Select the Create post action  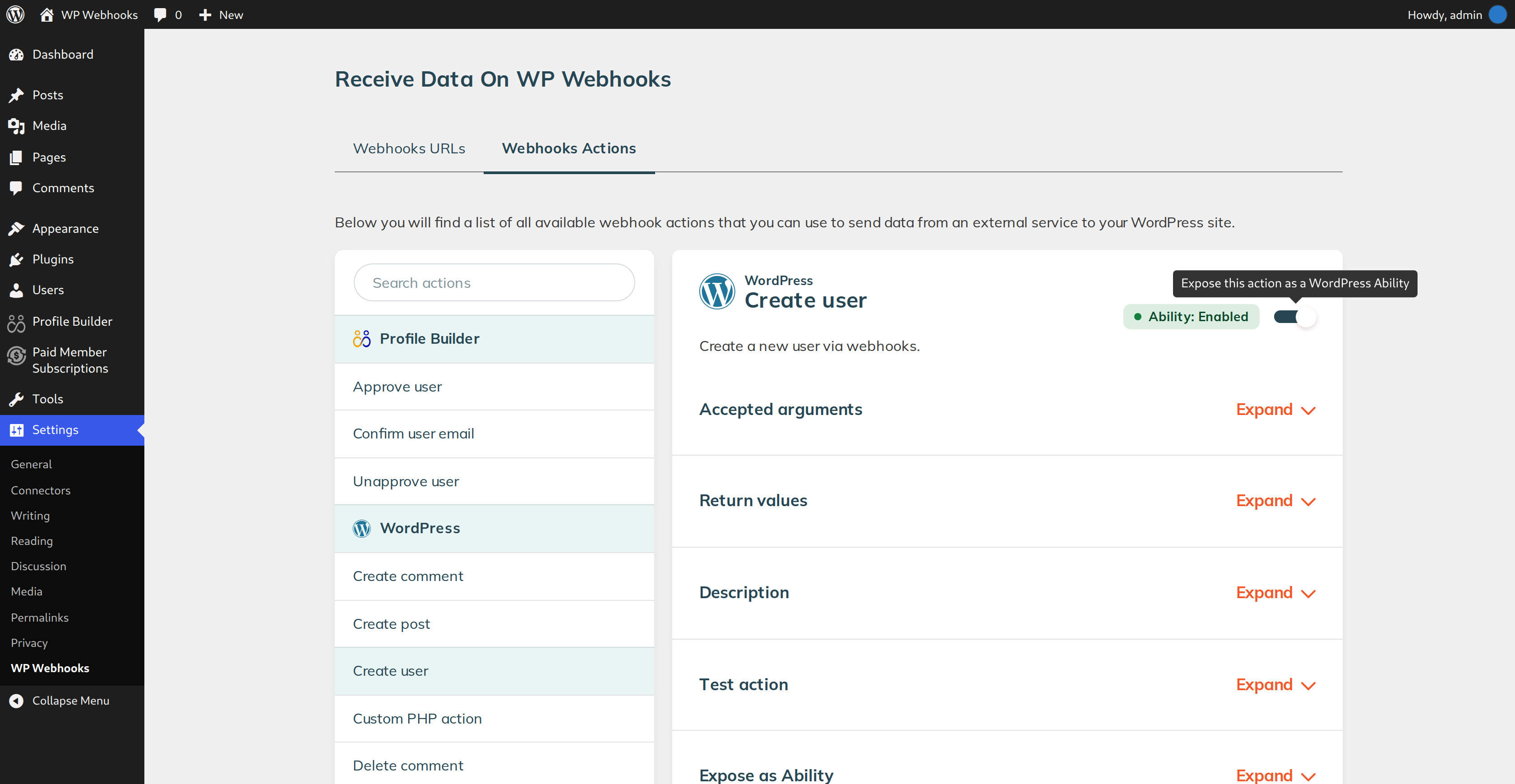(x=494, y=623)
